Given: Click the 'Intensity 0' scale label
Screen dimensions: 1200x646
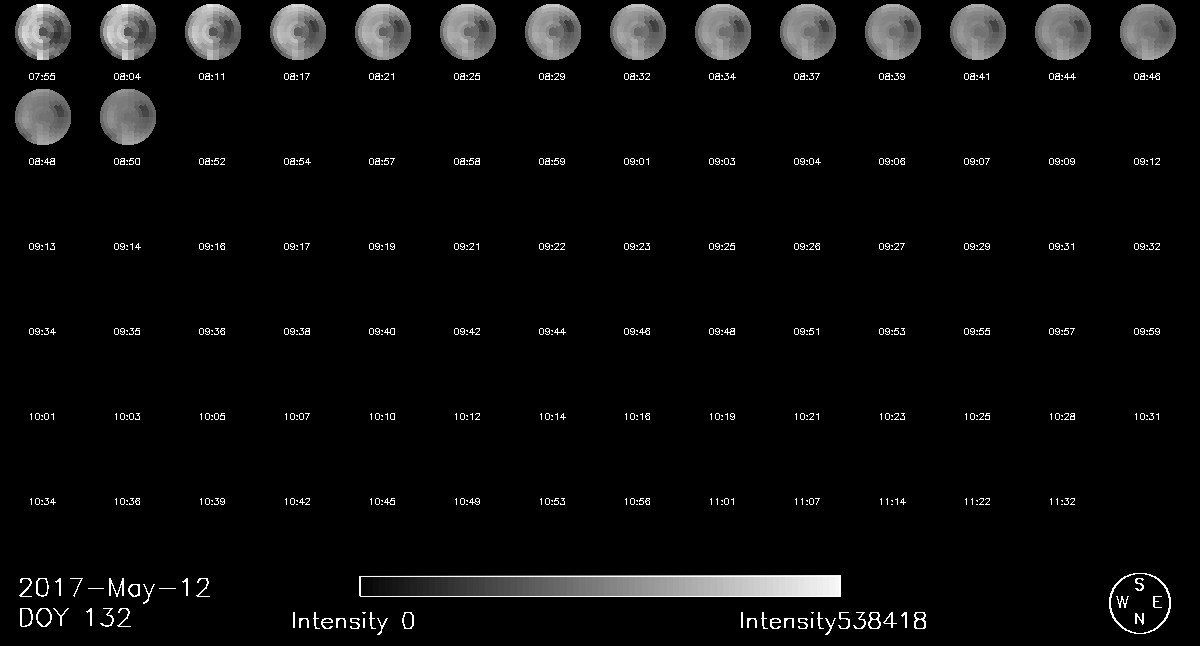Looking at the screenshot, I should (352, 621).
